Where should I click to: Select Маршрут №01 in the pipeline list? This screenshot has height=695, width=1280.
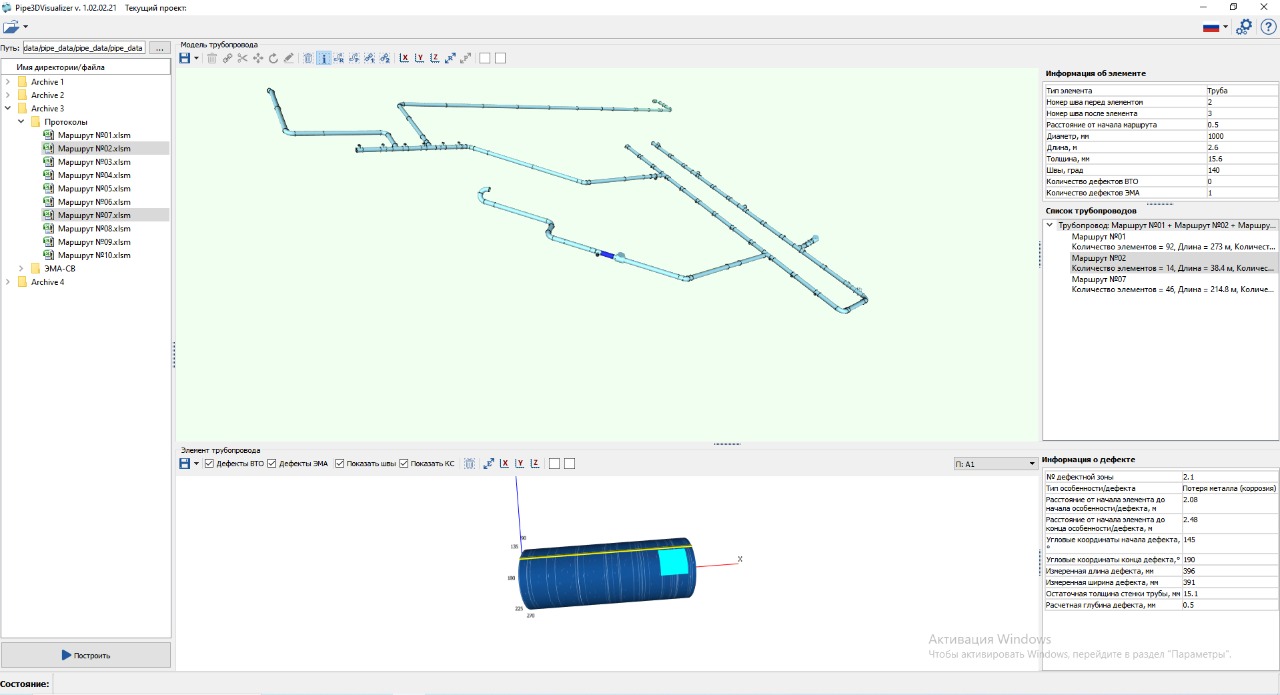coord(1098,236)
